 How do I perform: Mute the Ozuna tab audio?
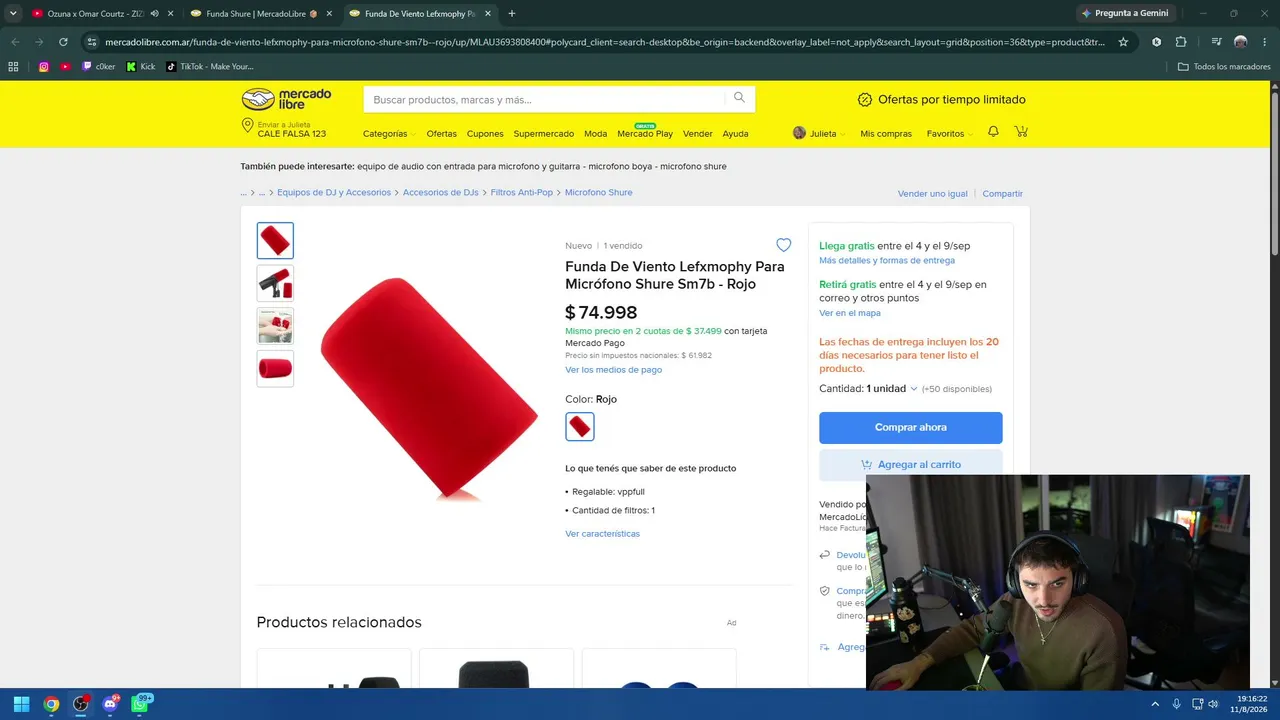154,14
